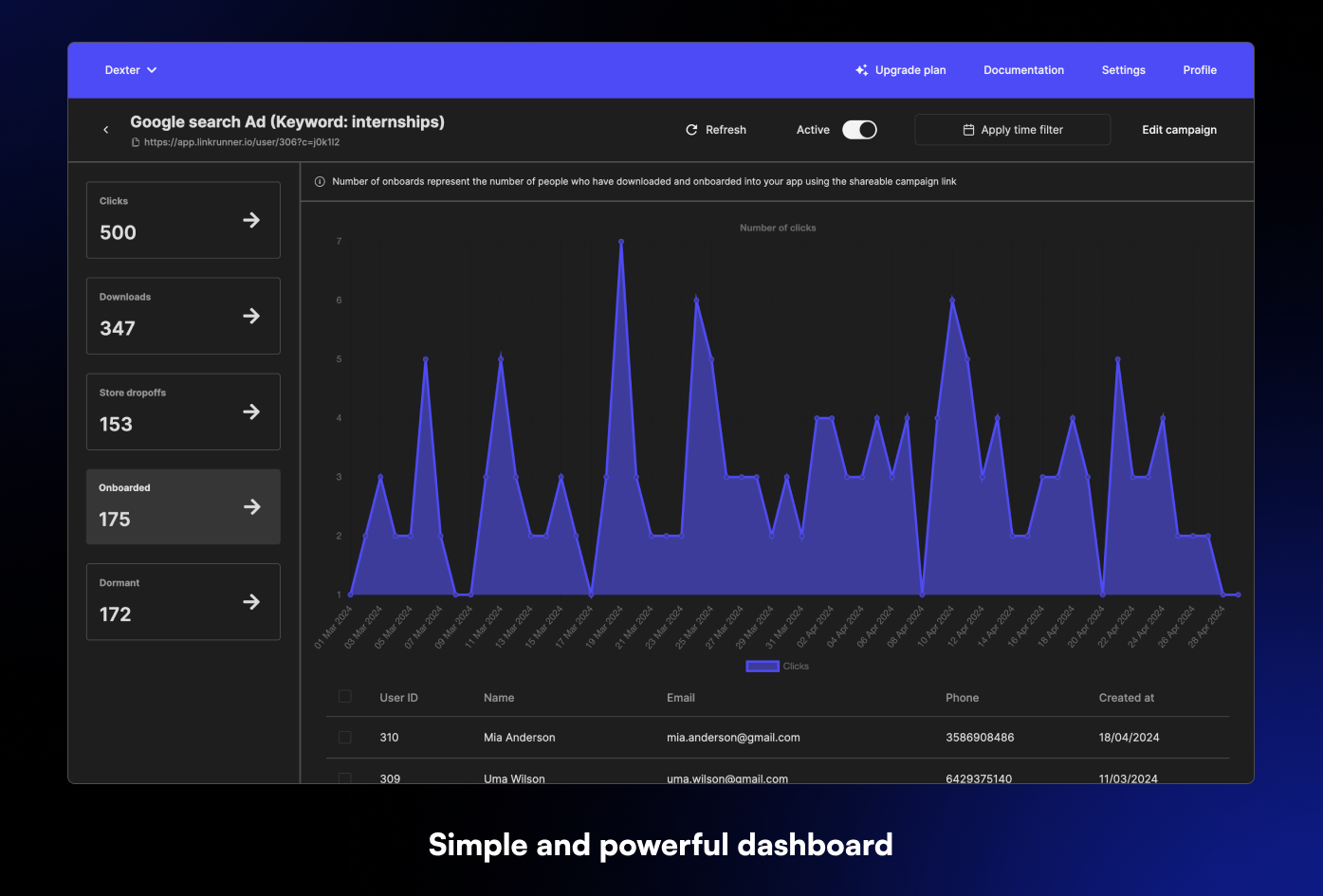This screenshot has width=1323, height=896.
Task: Click the back chevron beside campaign title
Action: click(x=105, y=129)
